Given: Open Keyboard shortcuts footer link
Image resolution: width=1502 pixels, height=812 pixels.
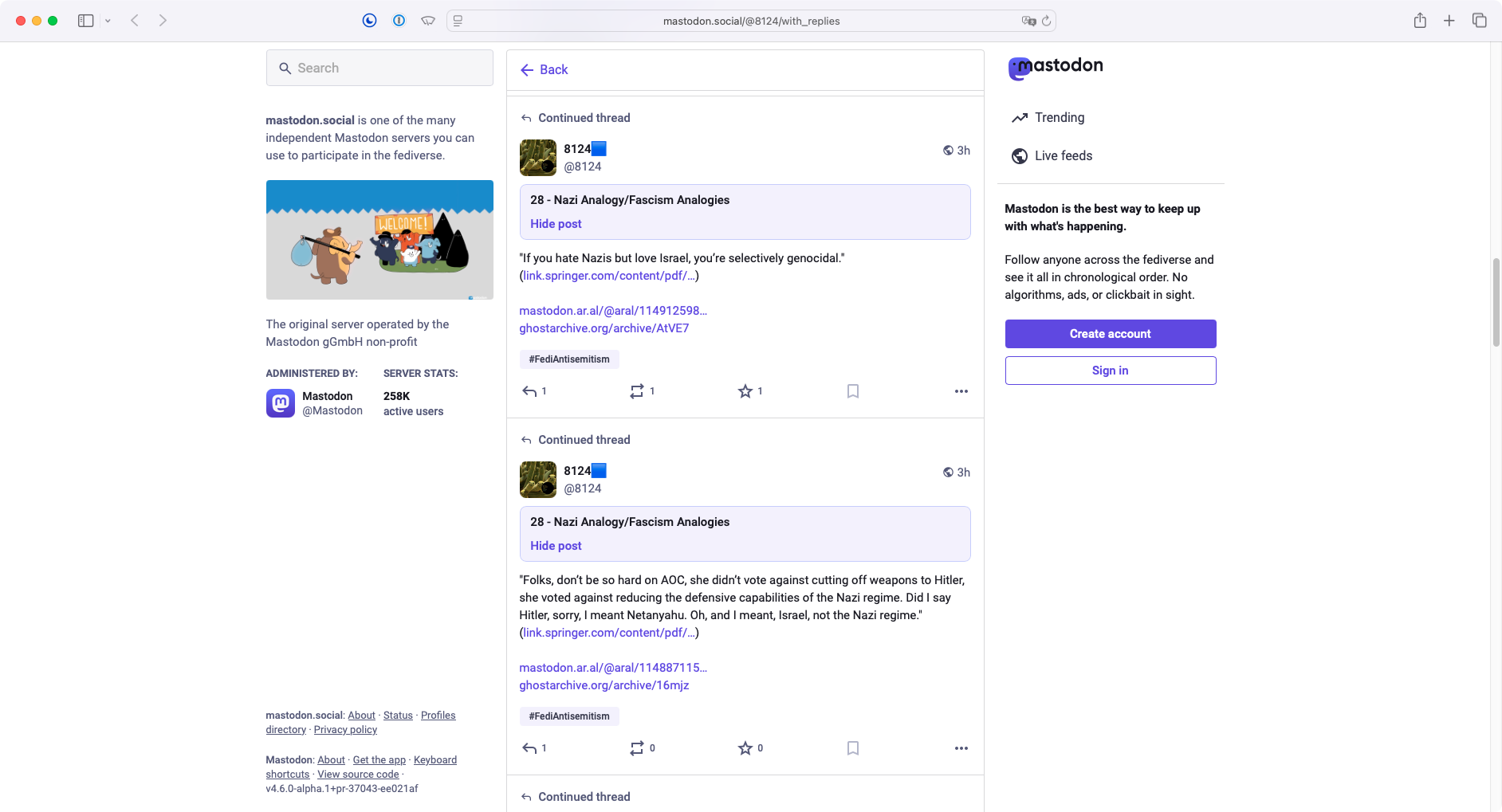Looking at the screenshot, I should (x=361, y=767).
